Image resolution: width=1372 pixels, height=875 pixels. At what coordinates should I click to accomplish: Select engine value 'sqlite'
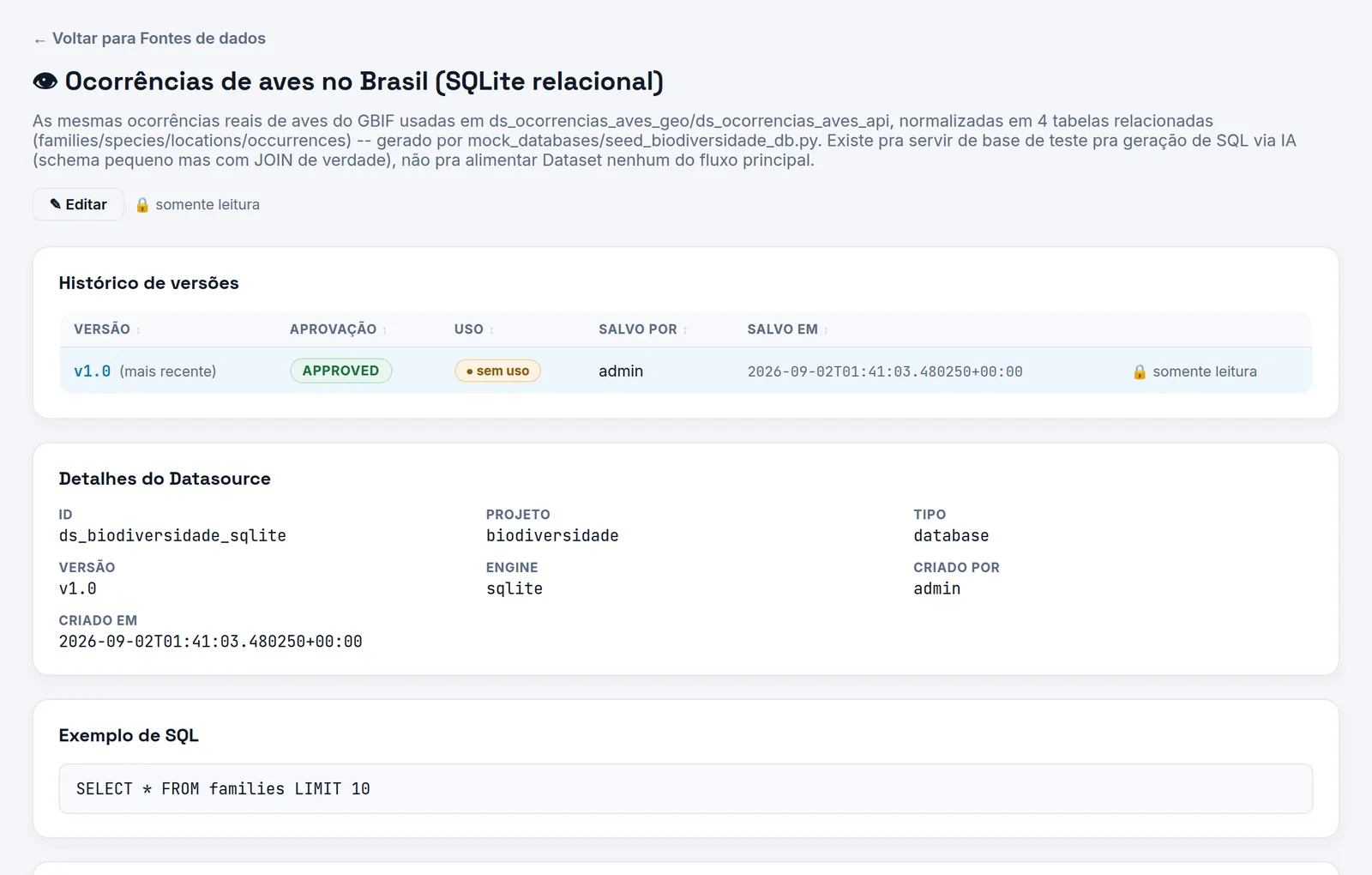tap(514, 588)
